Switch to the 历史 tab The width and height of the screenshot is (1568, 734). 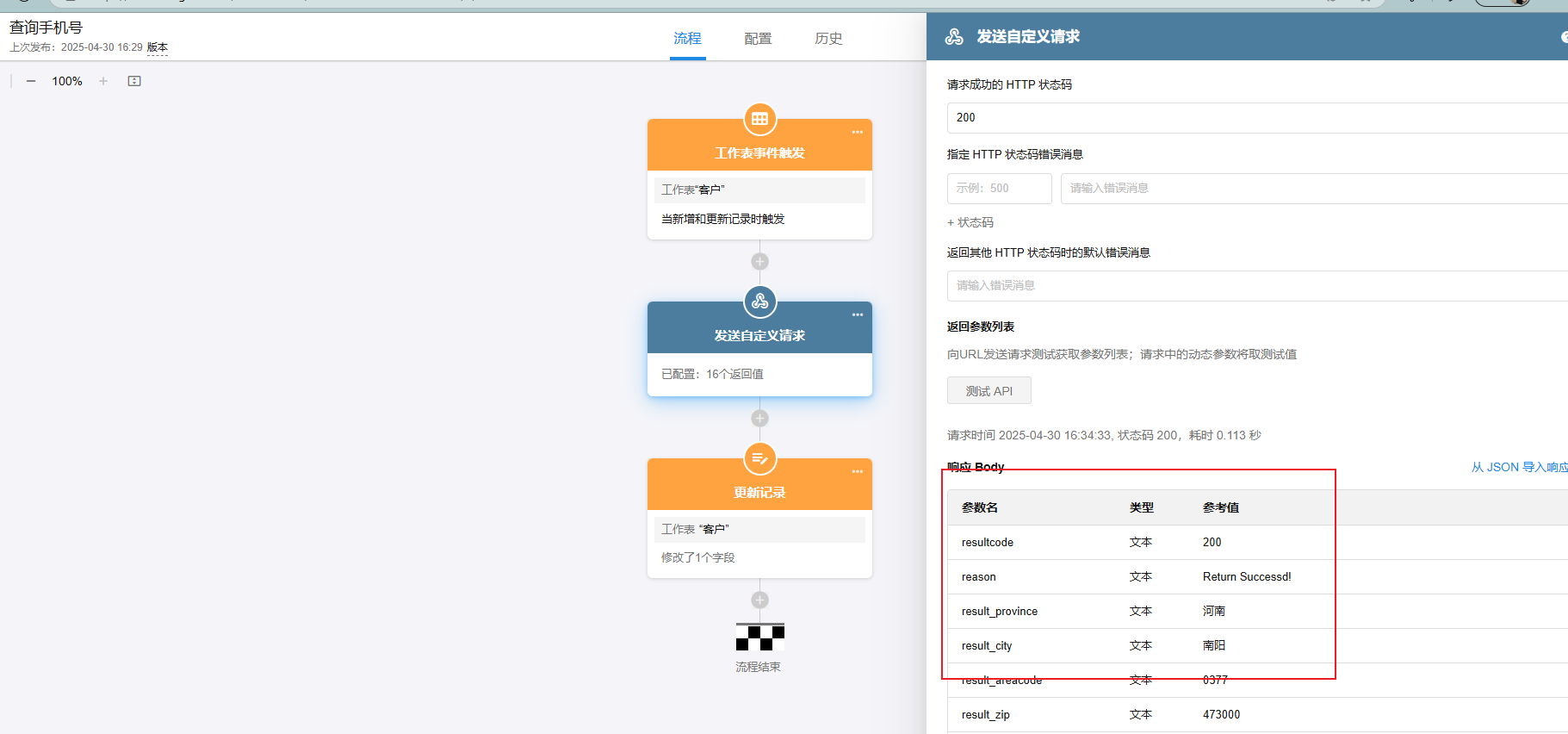click(828, 39)
